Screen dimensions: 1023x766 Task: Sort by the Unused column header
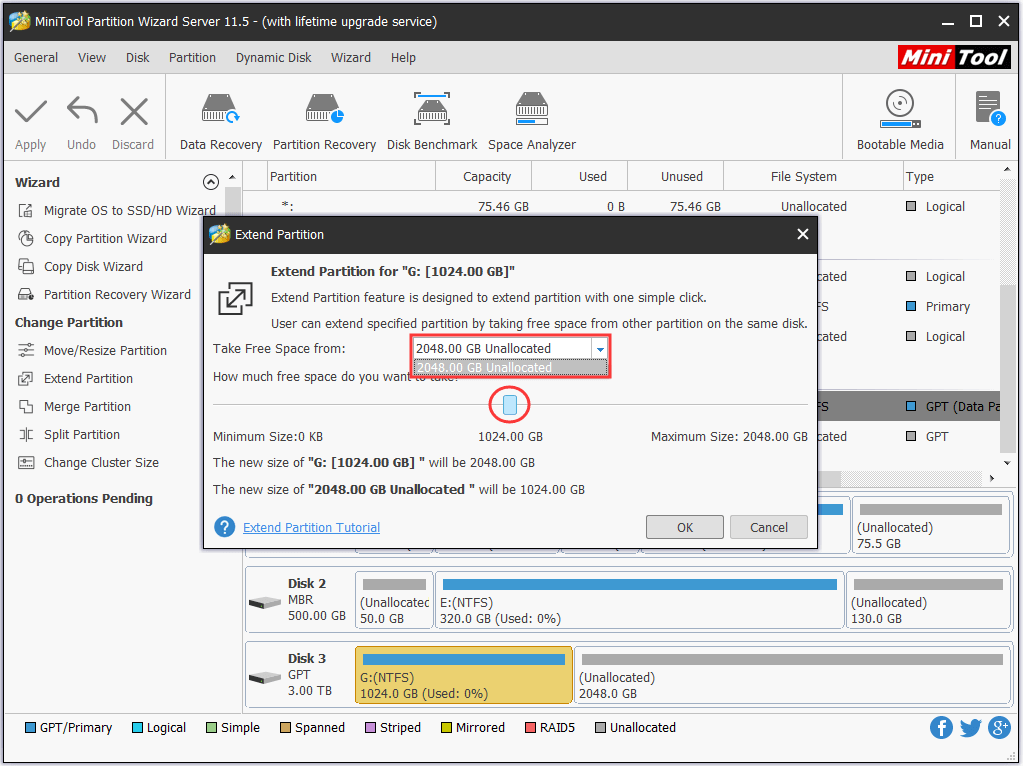pos(675,176)
